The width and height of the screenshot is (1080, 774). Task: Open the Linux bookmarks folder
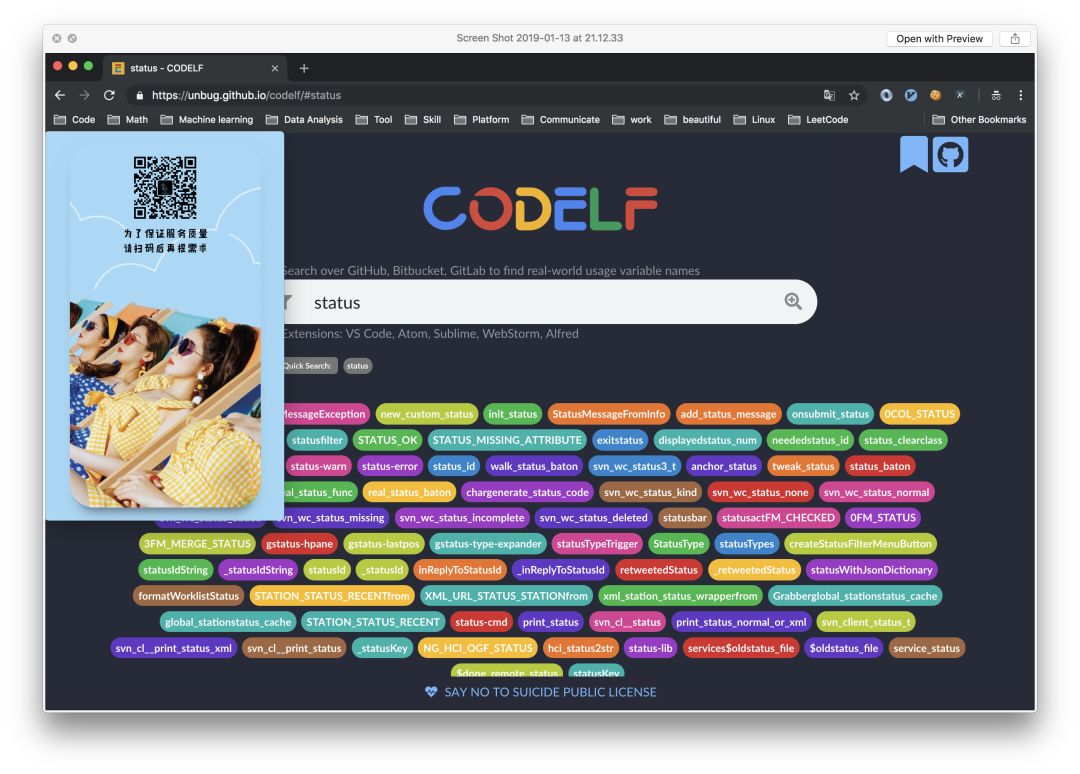pos(754,119)
